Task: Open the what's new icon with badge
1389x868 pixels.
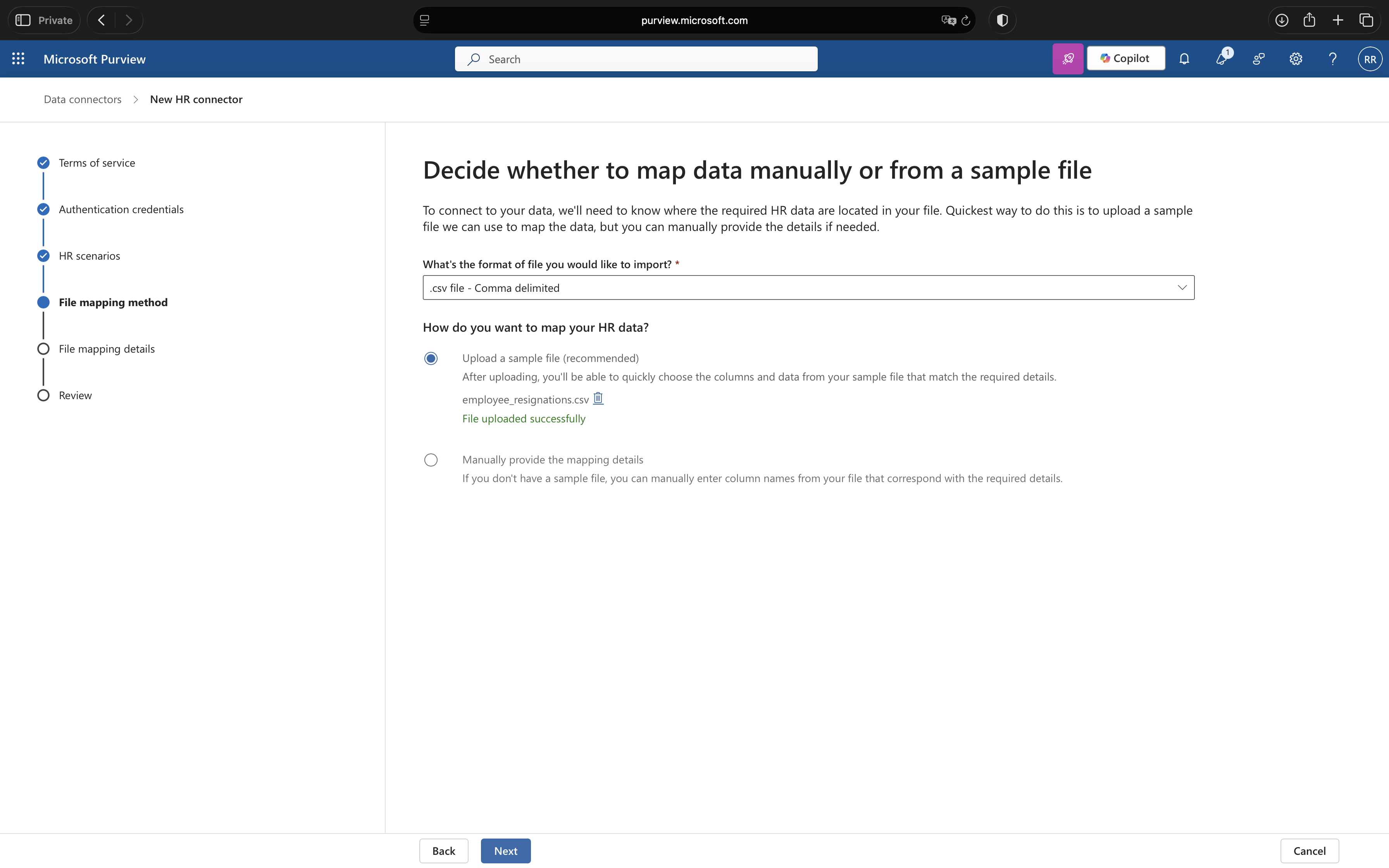Action: (1222, 59)
